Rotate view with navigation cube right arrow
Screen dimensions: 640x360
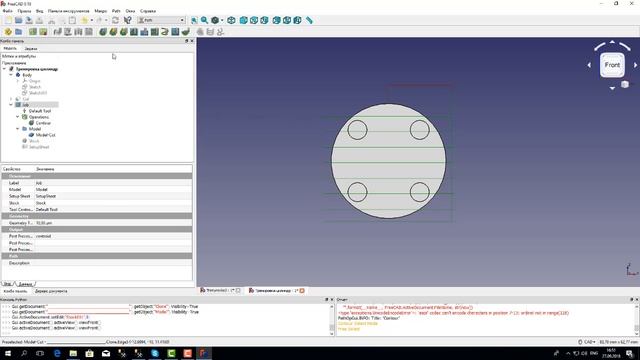point(635,65)
